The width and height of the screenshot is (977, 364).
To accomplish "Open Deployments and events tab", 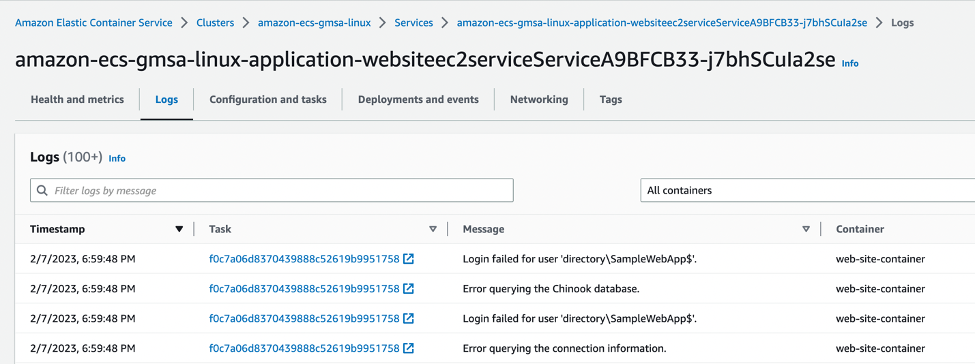I will pyautogui.click(x=418, y=99).
